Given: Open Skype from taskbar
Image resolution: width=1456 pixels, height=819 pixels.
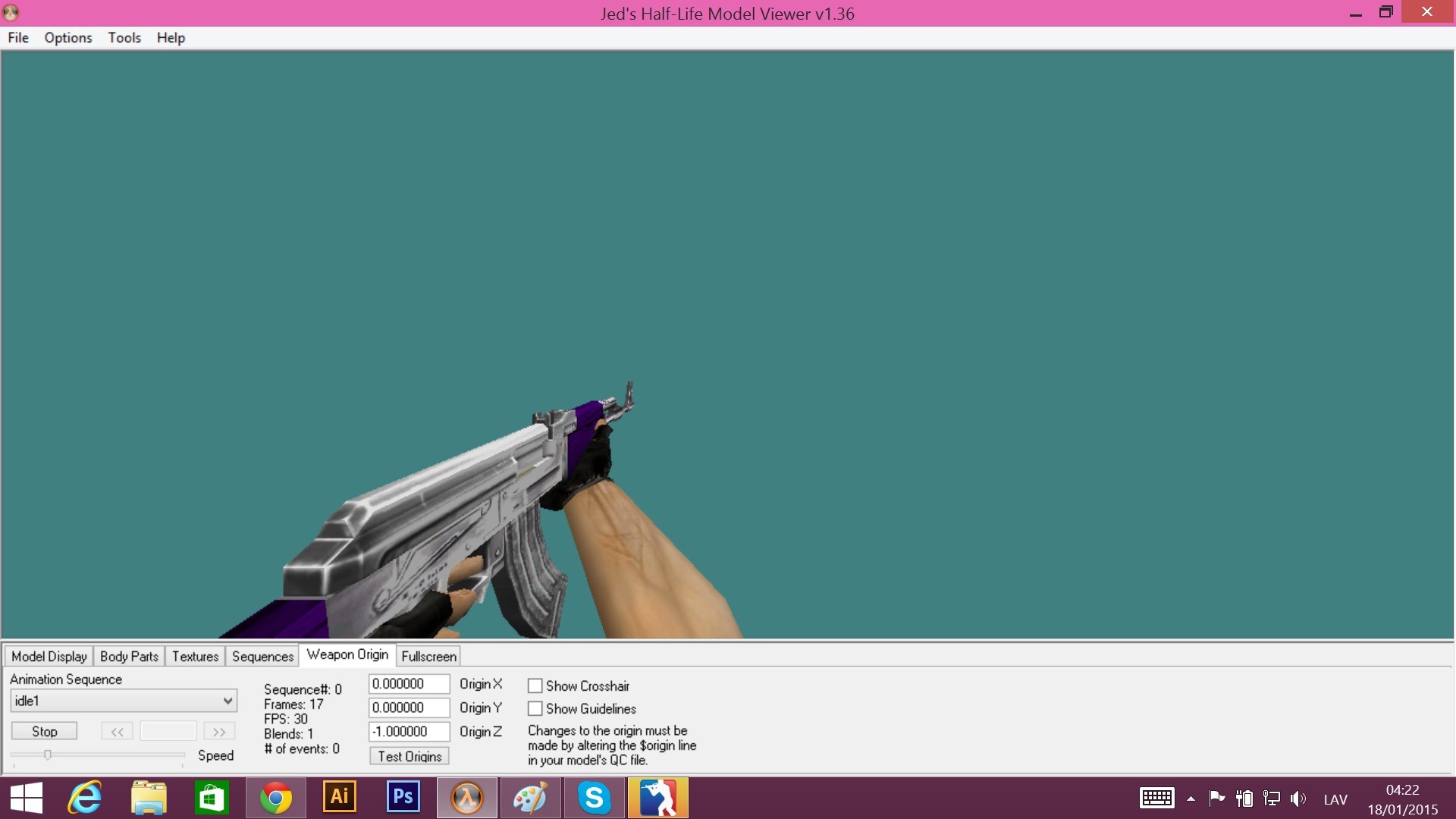Looking at the screenshot, I should 595,798.
